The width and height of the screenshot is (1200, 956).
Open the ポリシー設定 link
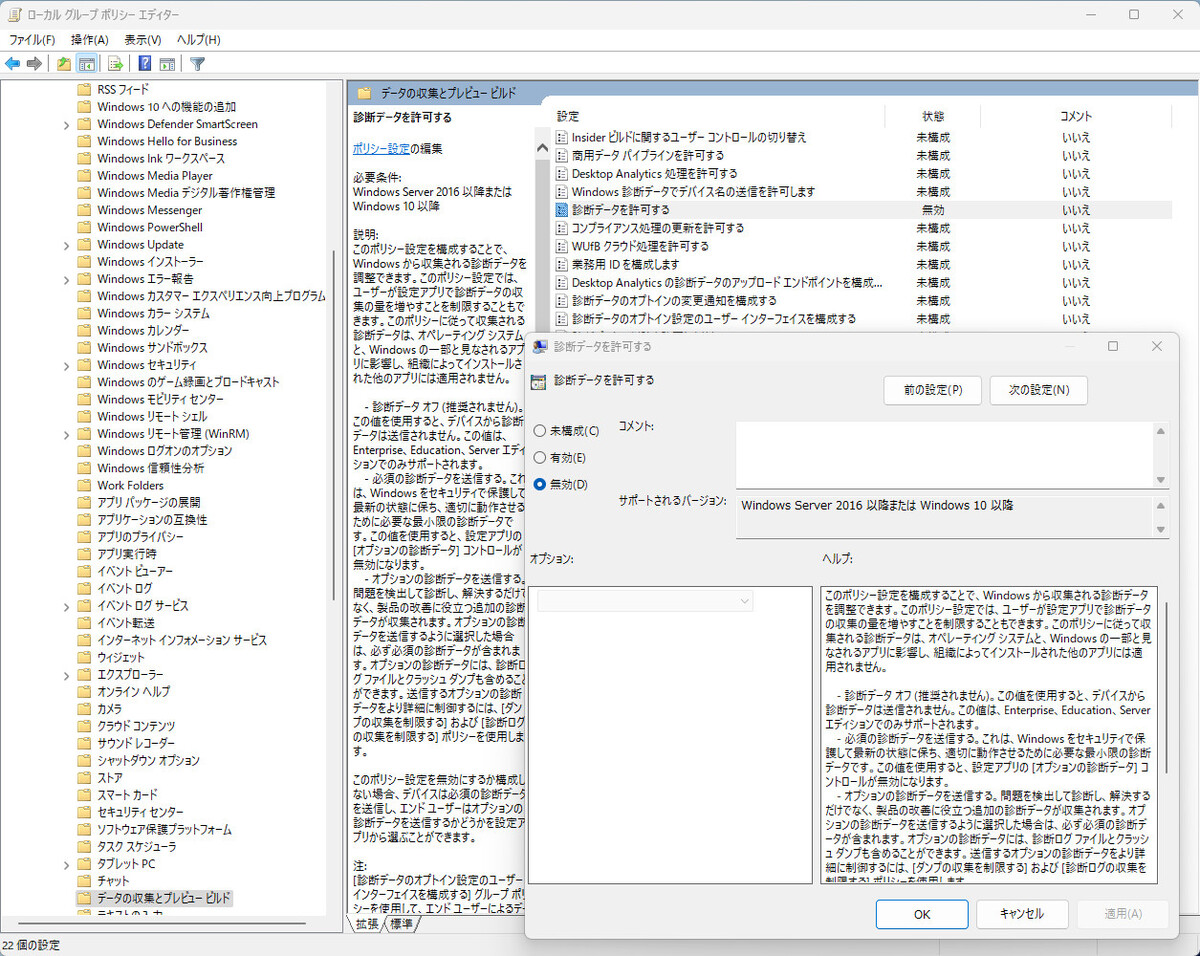point(381,148)
